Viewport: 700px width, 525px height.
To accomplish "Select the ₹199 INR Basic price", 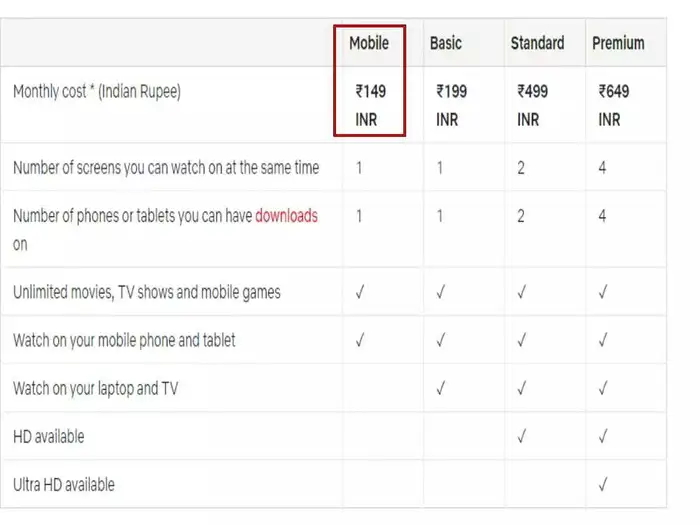I will point(451,105).
